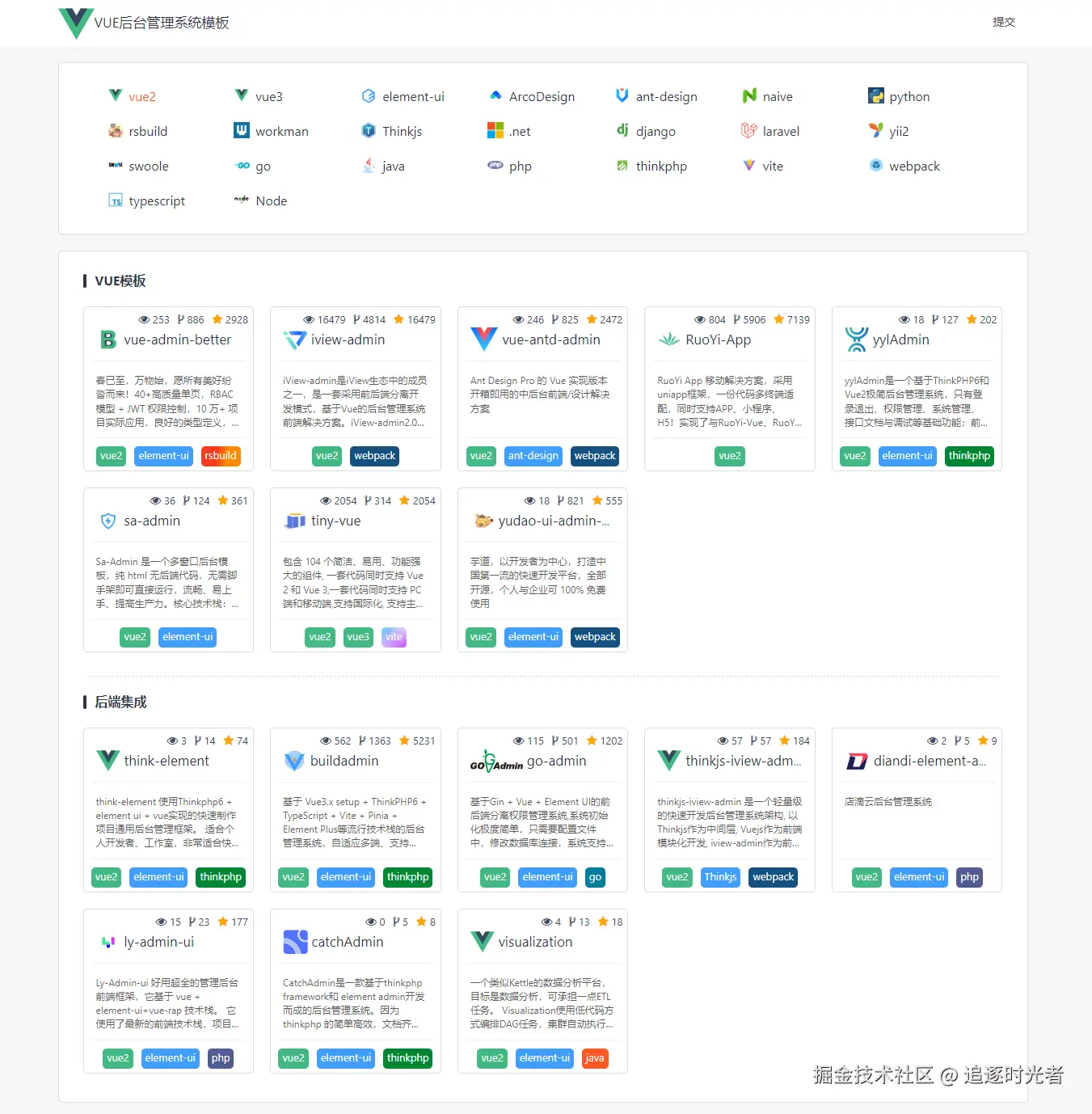Image resolution: width=1092 pixels, height=1114 pixels.
Task: Click the vite filter icon
Action: [749, 165]
